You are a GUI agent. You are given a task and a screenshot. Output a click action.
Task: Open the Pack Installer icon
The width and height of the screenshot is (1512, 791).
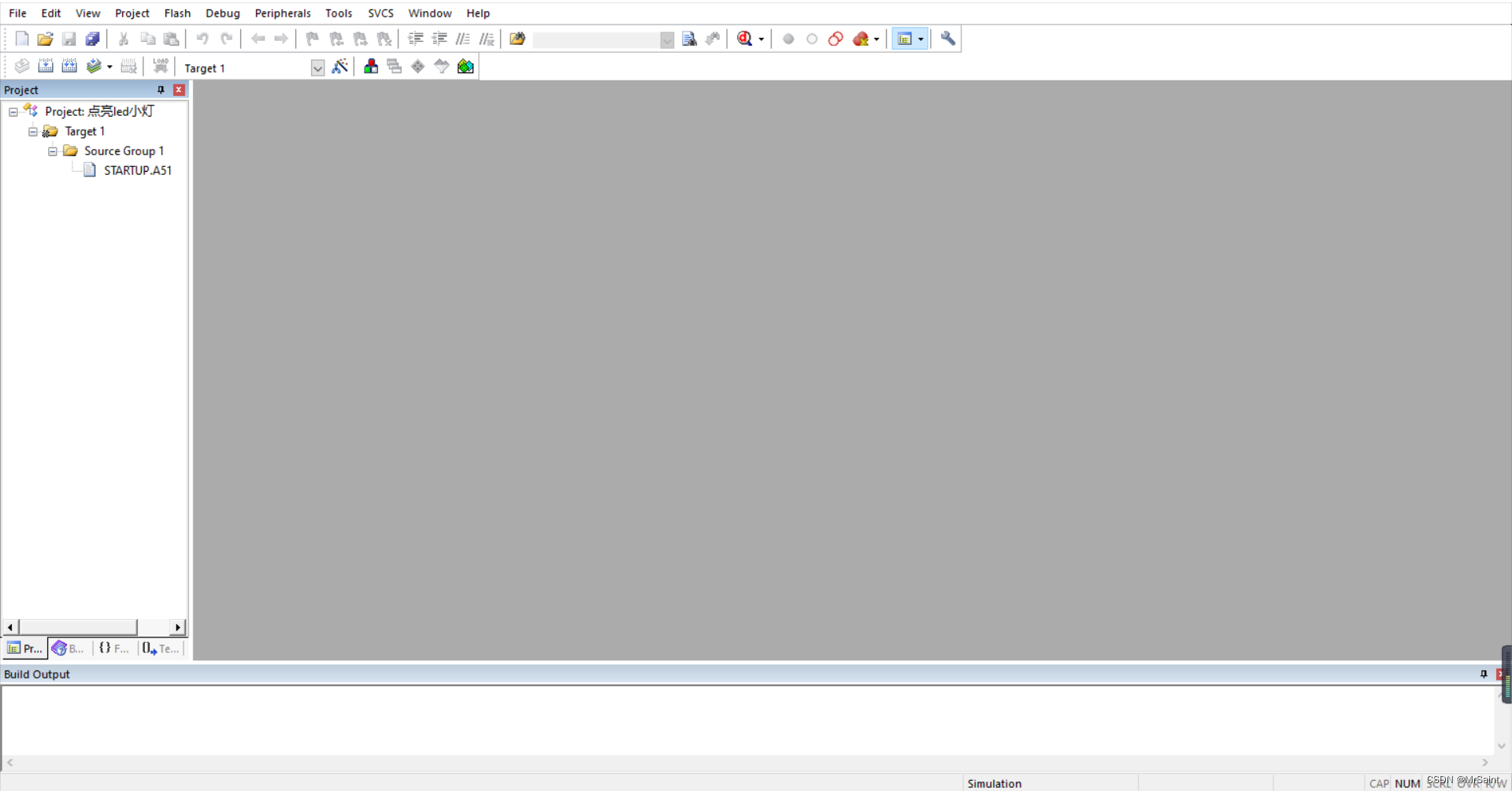(465, 67)
